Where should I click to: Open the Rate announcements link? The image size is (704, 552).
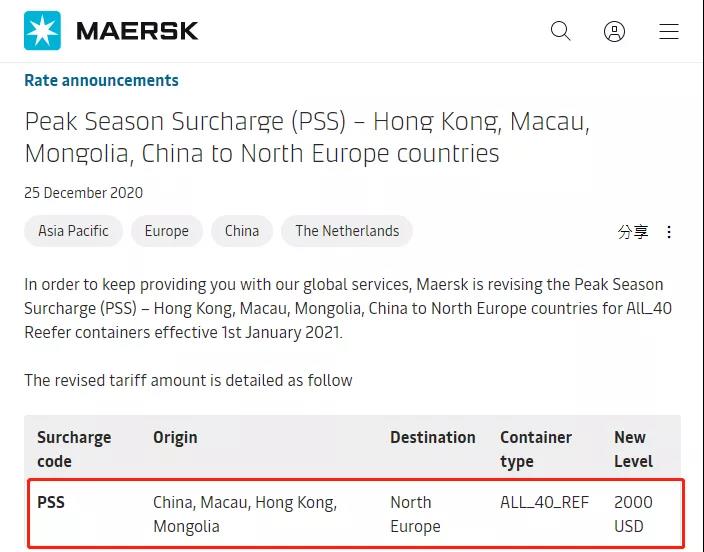101,81
